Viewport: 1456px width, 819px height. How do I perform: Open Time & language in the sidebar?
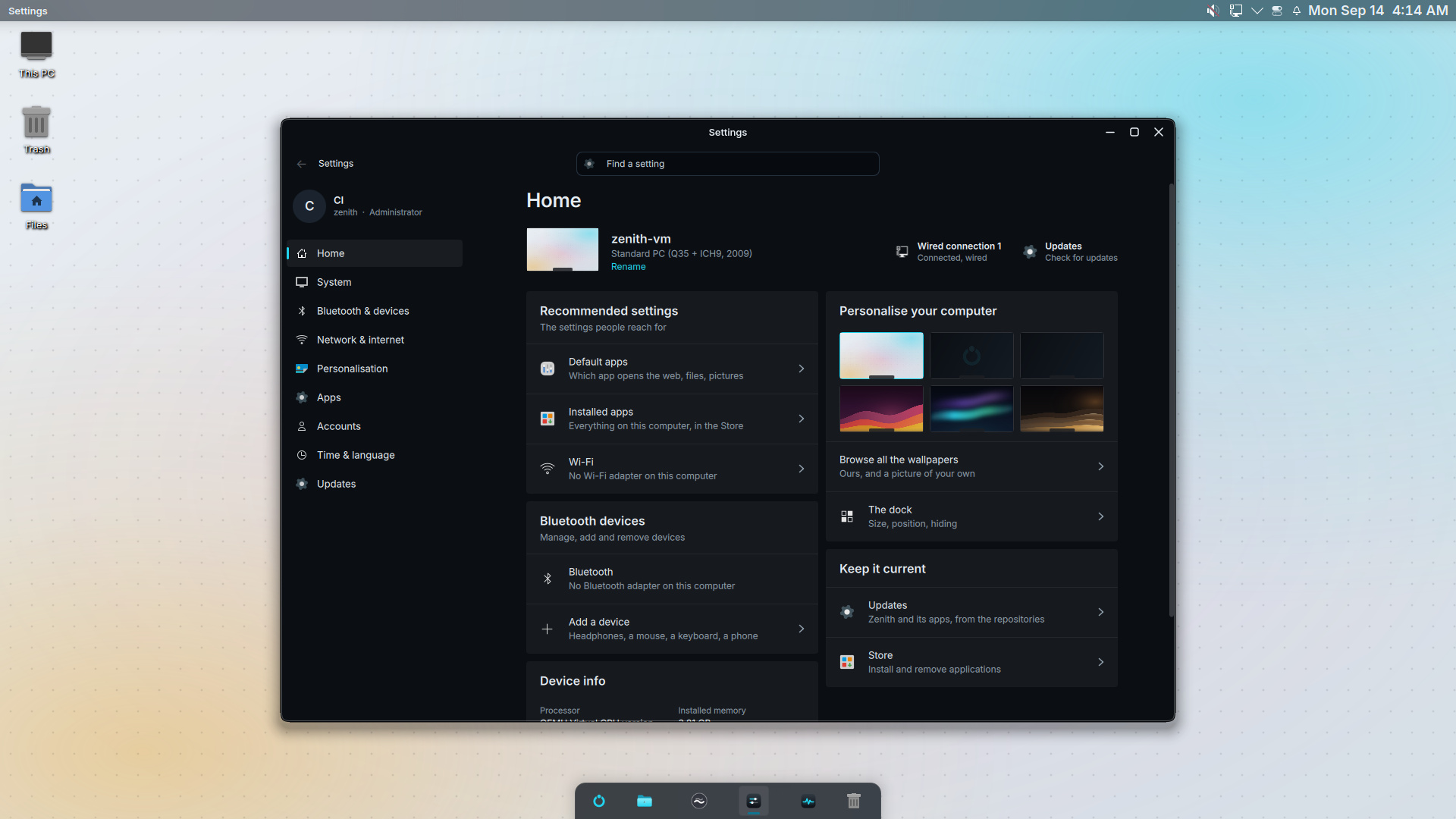pyautogui.click(x=375, y=455)
